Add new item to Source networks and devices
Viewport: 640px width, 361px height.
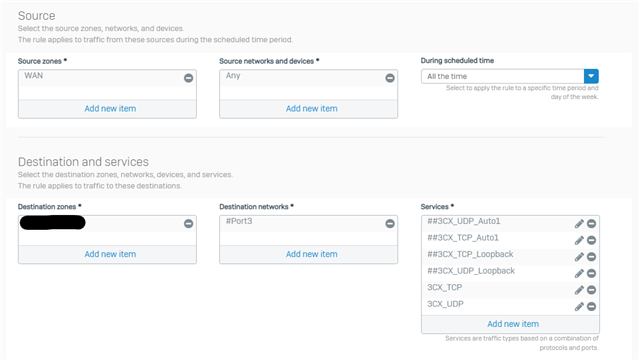coord(311,109)
